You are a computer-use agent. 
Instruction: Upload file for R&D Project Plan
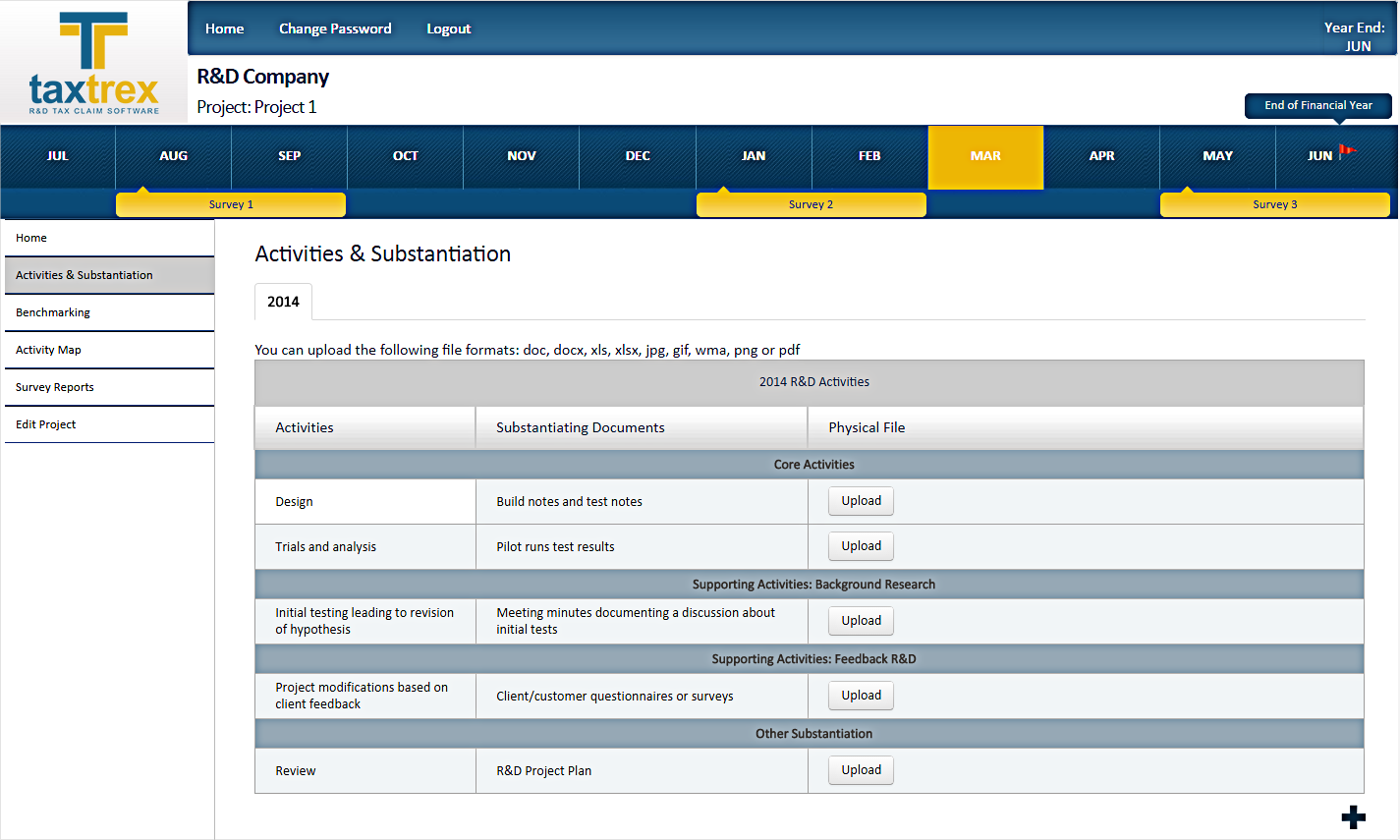(x=861, y=770)
